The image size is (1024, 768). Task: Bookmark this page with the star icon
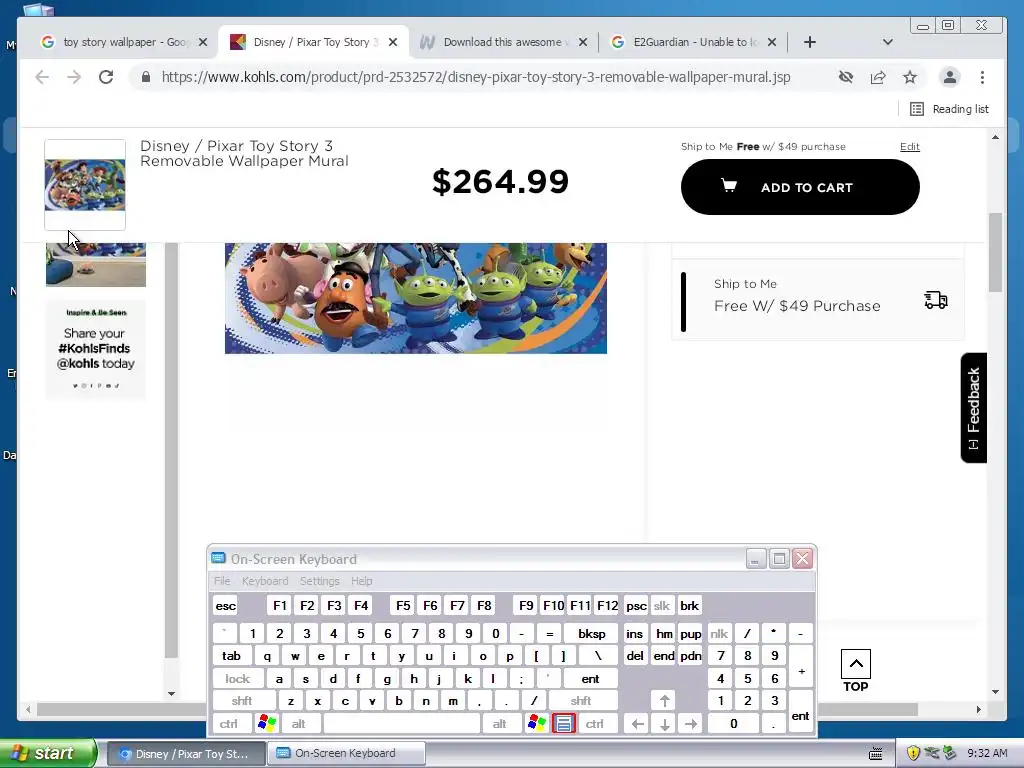coord(910,77)
